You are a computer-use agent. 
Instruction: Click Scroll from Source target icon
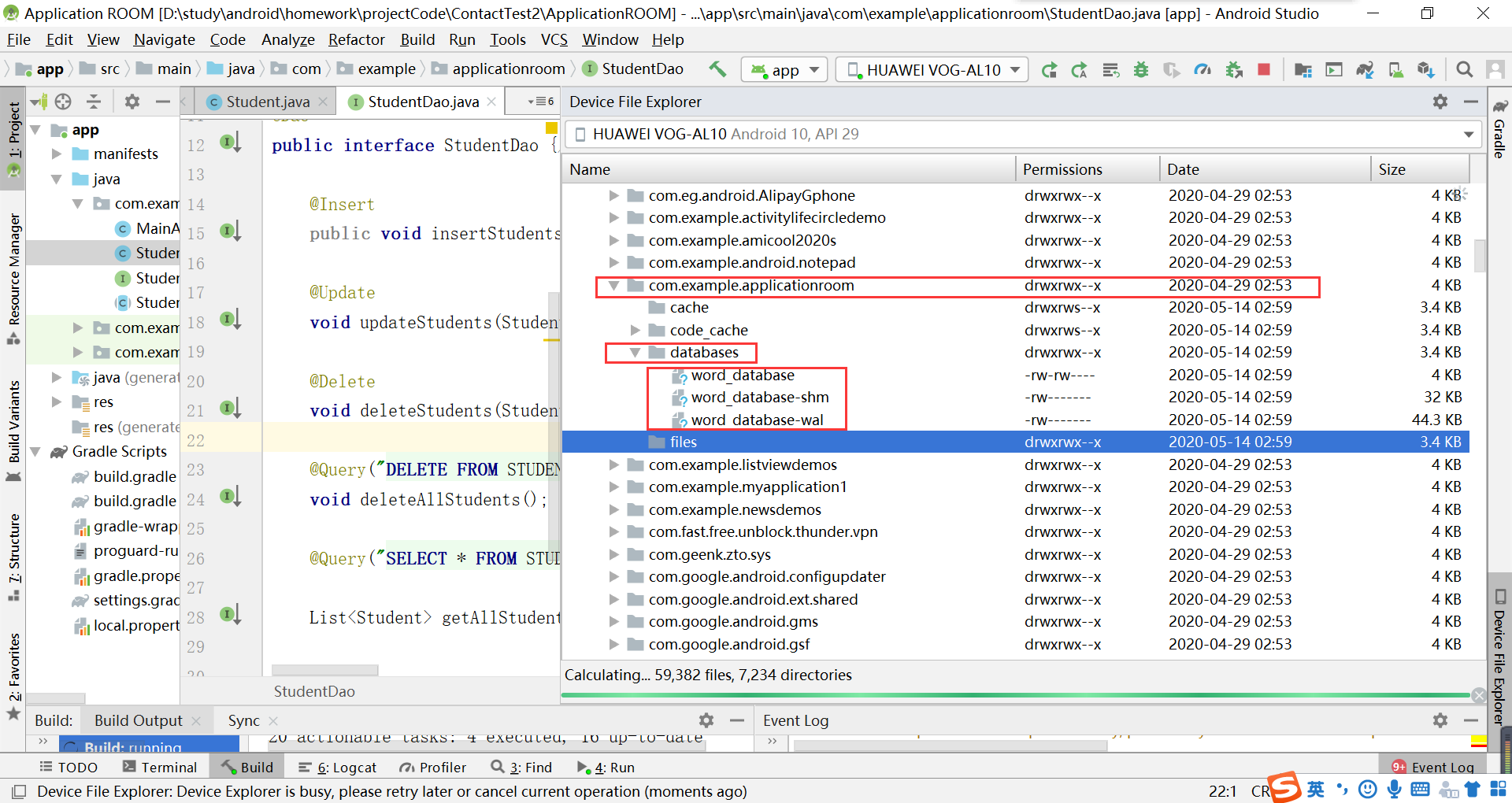[64, 102]
